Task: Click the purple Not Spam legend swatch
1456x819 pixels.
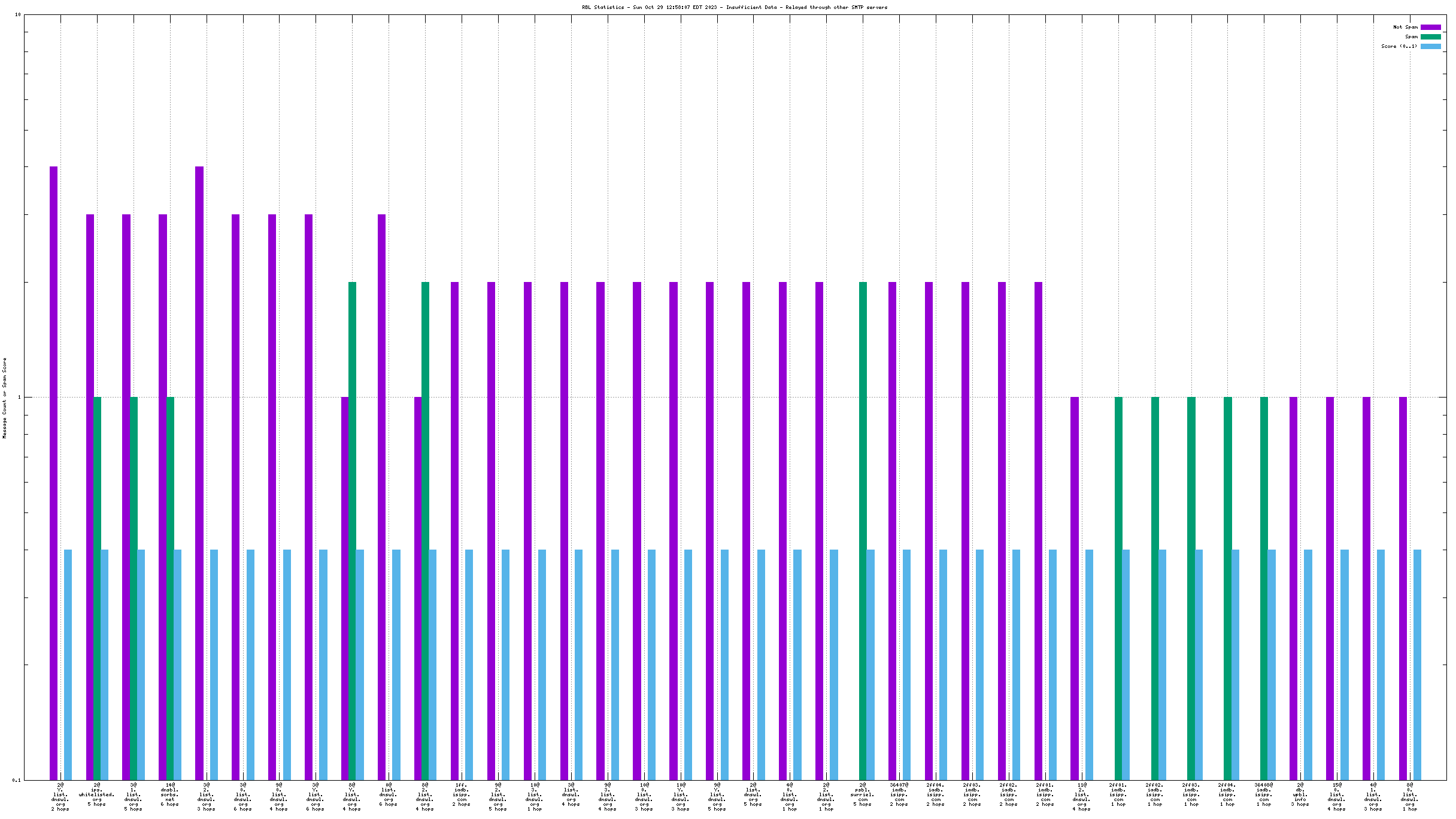Action: click(x=1430, y=27)
